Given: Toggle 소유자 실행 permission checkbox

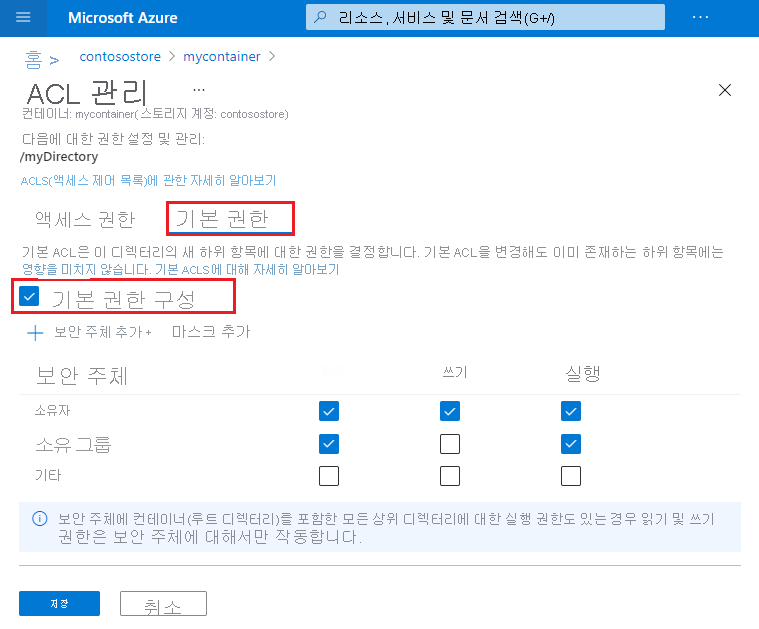Looking at the screenshot, I should click(571, 411).
